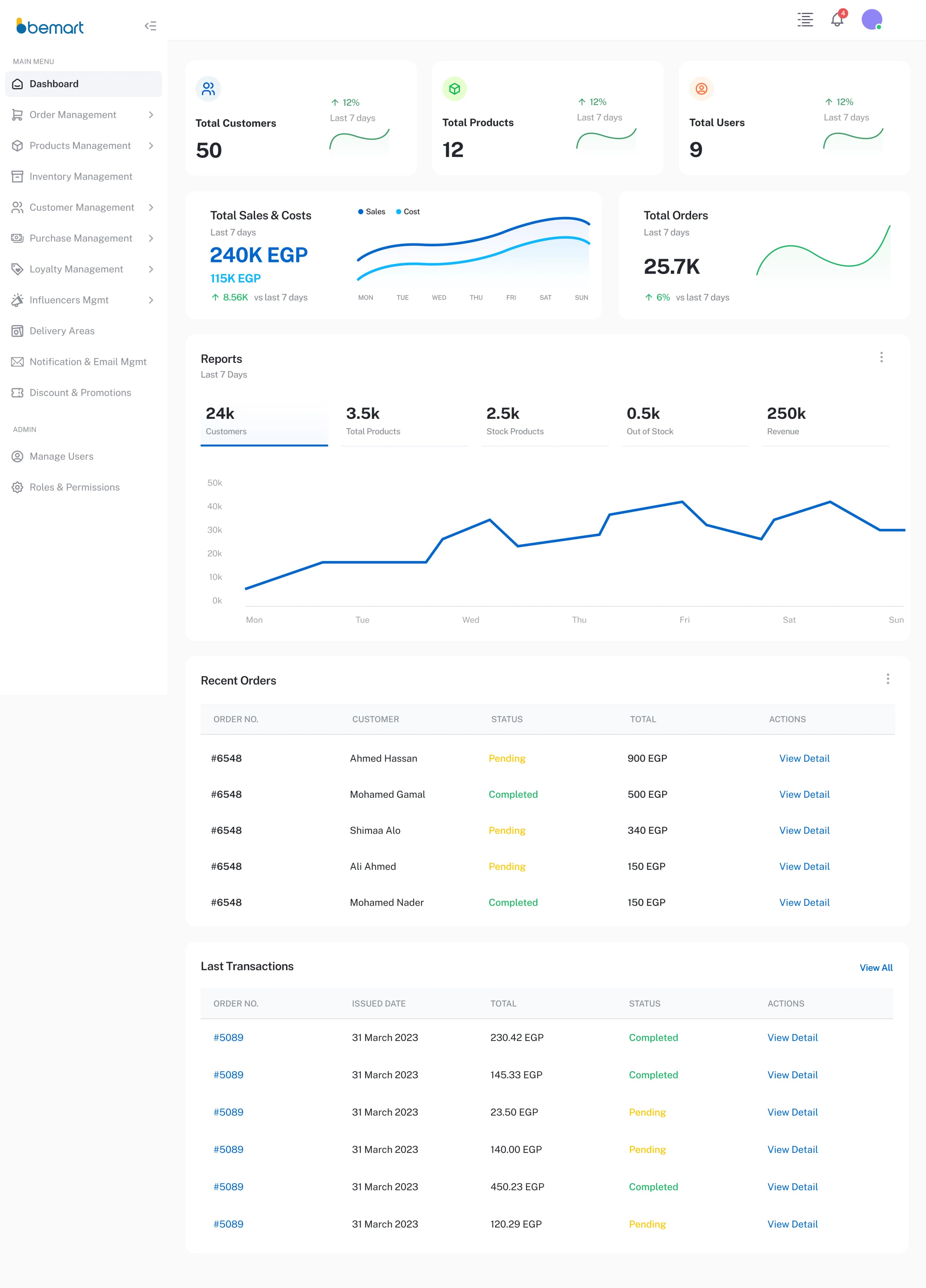Click the Dashboard home icon
Viewport: 926px width, 1288px height.
(x=18, y=84)
